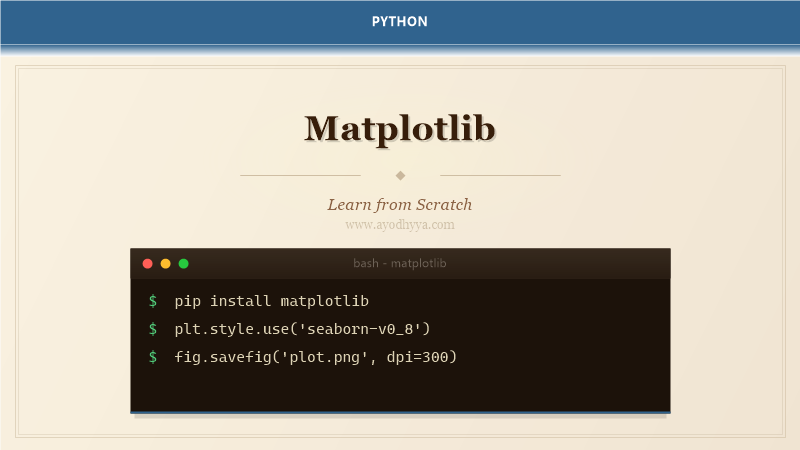The image size is (800, 450).
Task: Click the fig.savefig('plot.png', dpi=300) line
Action: 316,357
